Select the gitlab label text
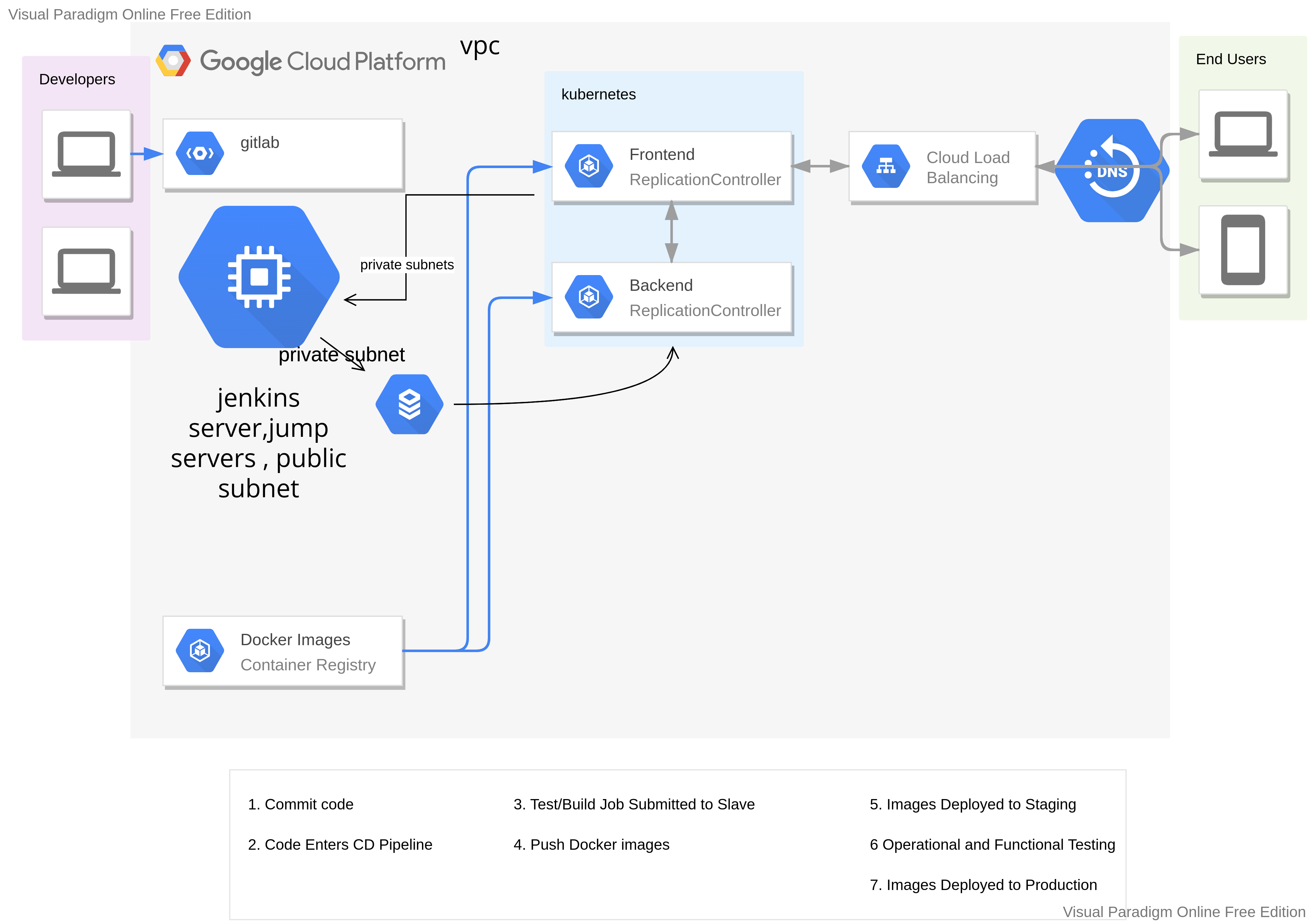1313x924 pixels. [260, 142]
